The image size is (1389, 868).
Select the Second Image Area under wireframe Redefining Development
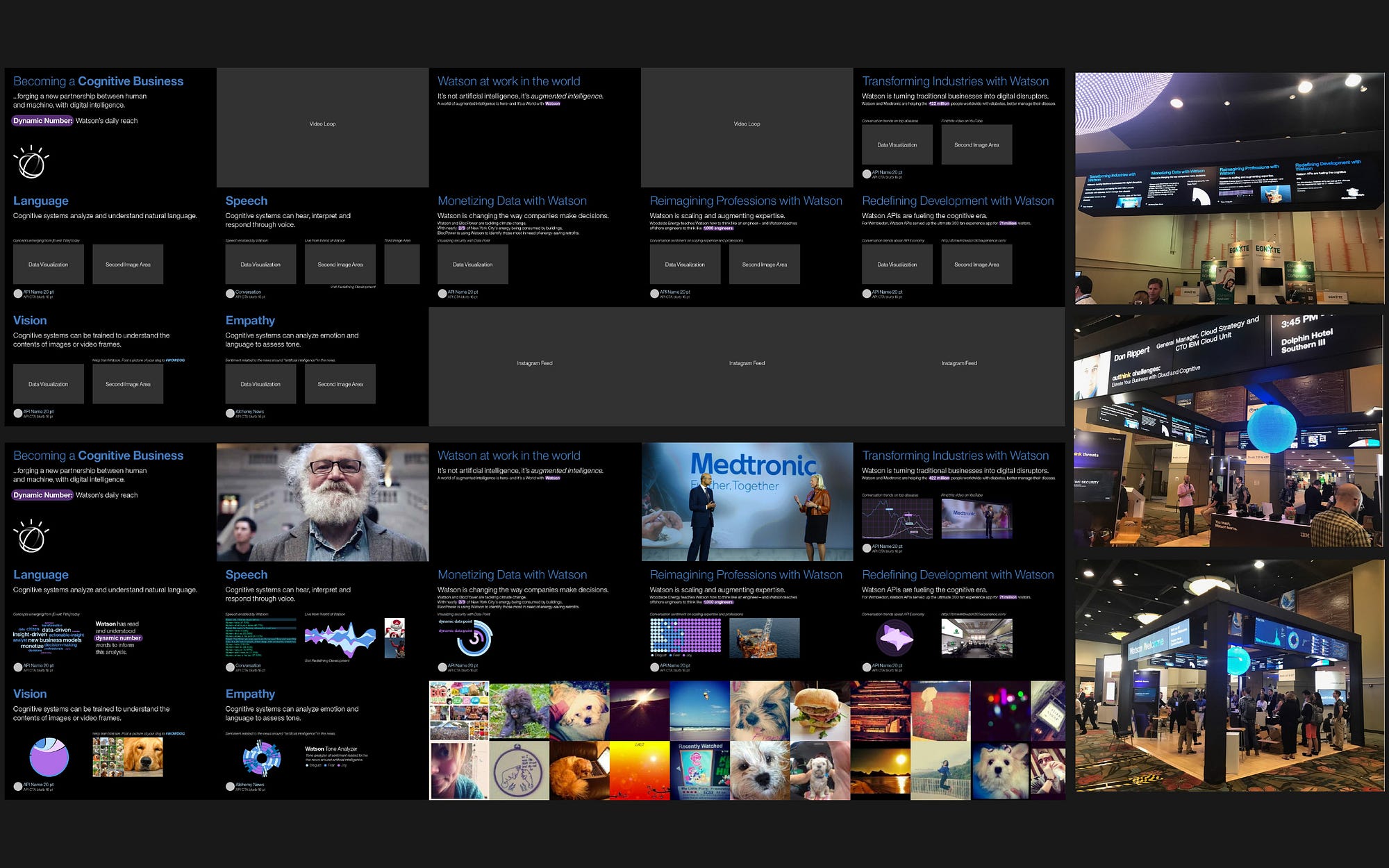pyautogui.click(x=976, y=264)
